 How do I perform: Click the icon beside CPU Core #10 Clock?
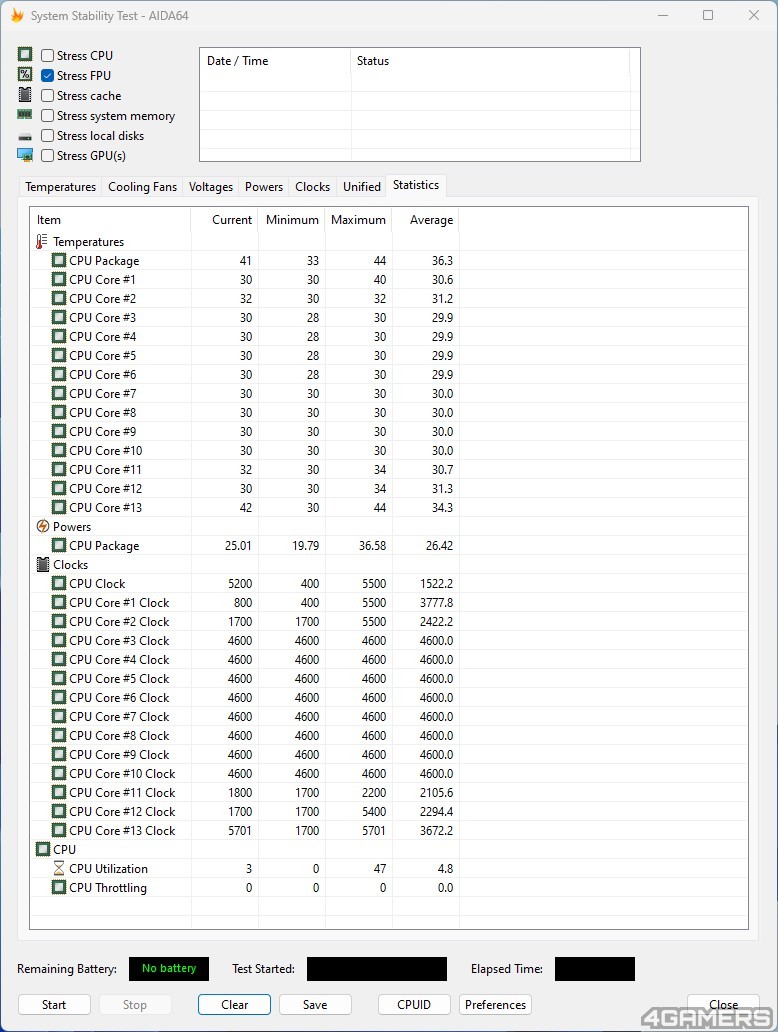tap(59, 774)
